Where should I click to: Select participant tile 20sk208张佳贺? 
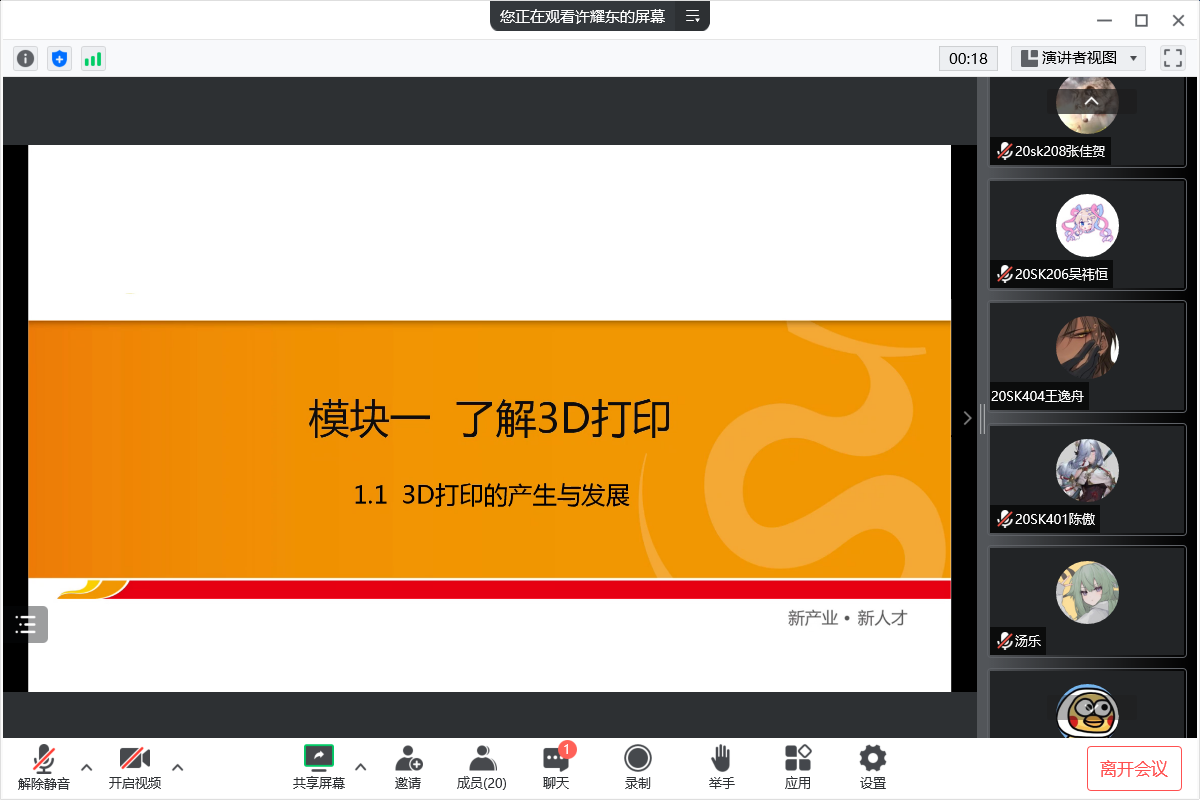(1087, 122)
